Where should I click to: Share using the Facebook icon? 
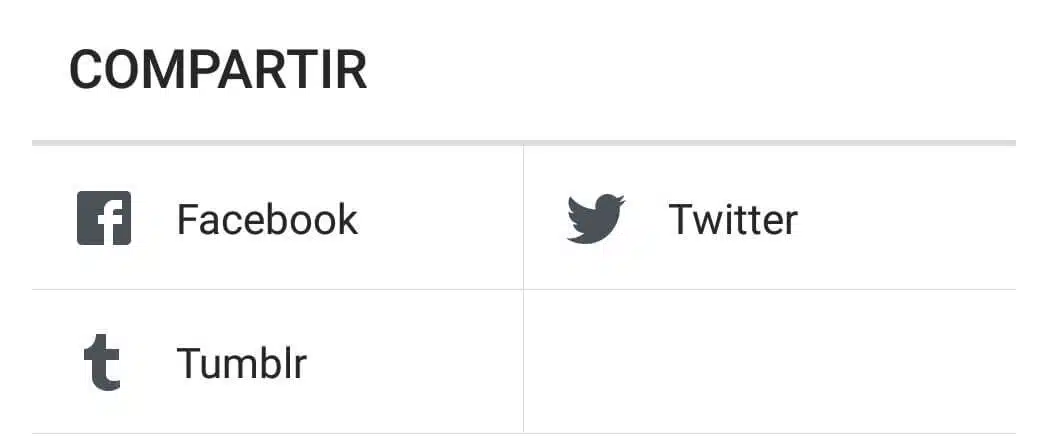pos(104,218)
